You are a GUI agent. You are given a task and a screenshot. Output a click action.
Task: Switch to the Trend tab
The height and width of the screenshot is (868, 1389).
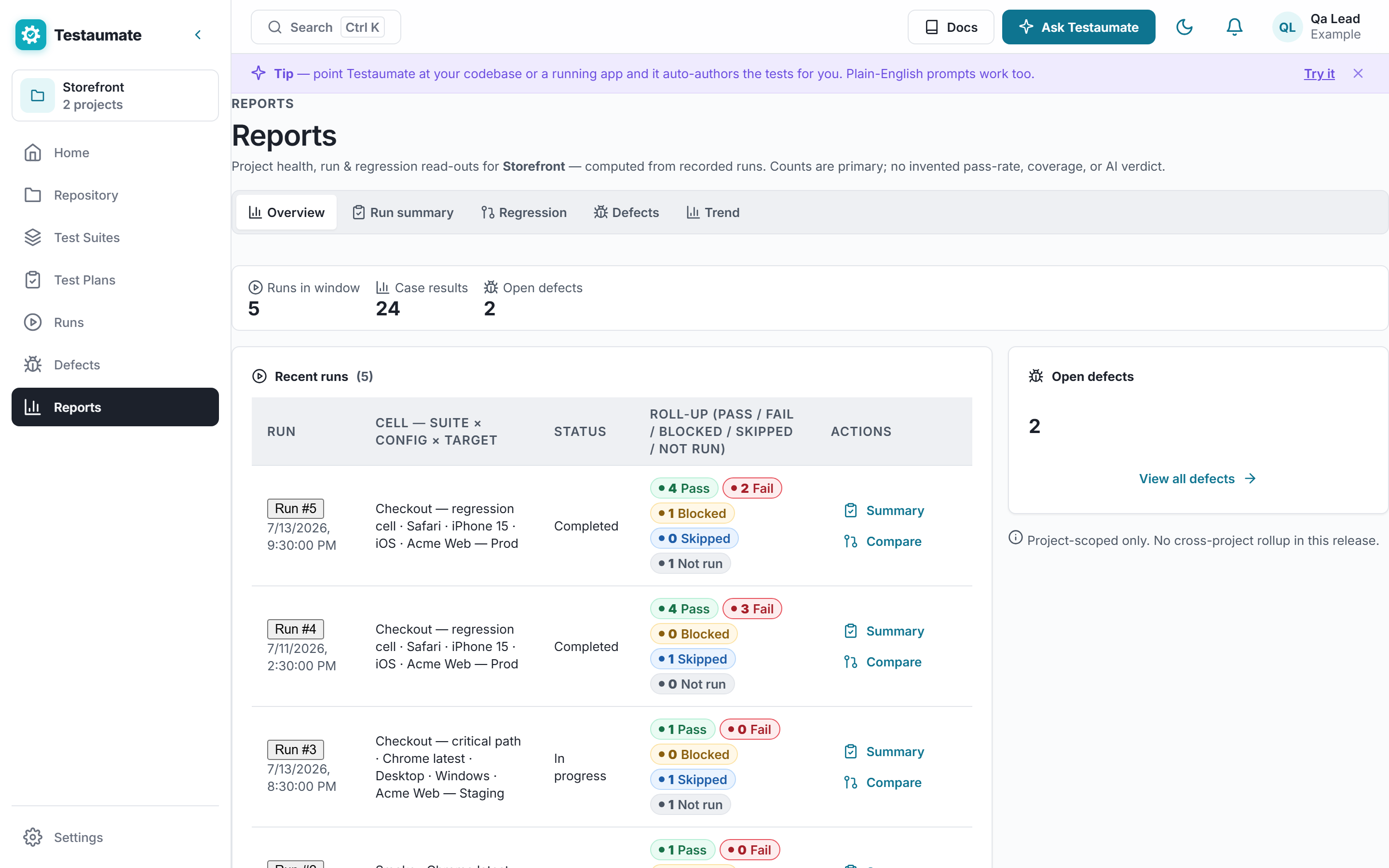coord(713,212)
